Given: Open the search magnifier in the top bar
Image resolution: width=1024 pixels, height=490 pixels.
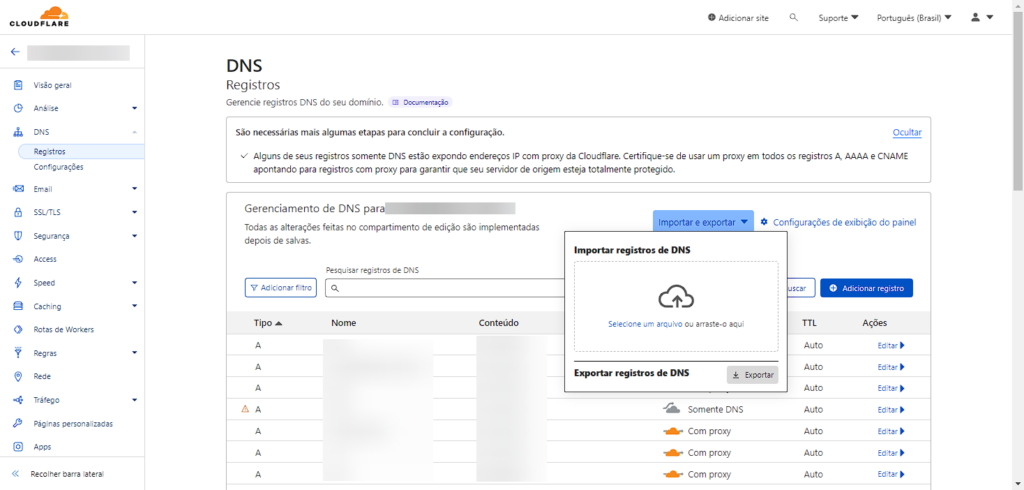Looking at the screenshot, I should (793, 18).
